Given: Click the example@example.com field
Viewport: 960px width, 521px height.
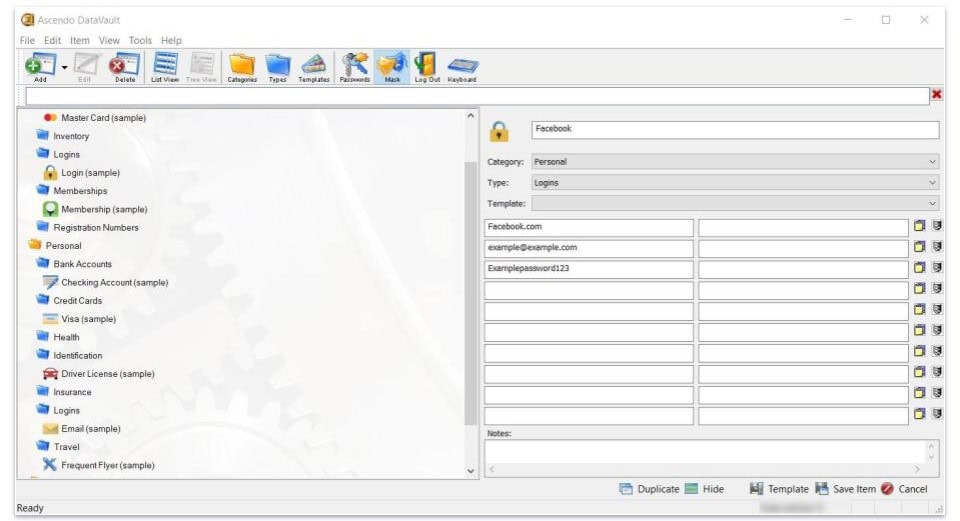Looking at the screenshot, I should [588, 248].
